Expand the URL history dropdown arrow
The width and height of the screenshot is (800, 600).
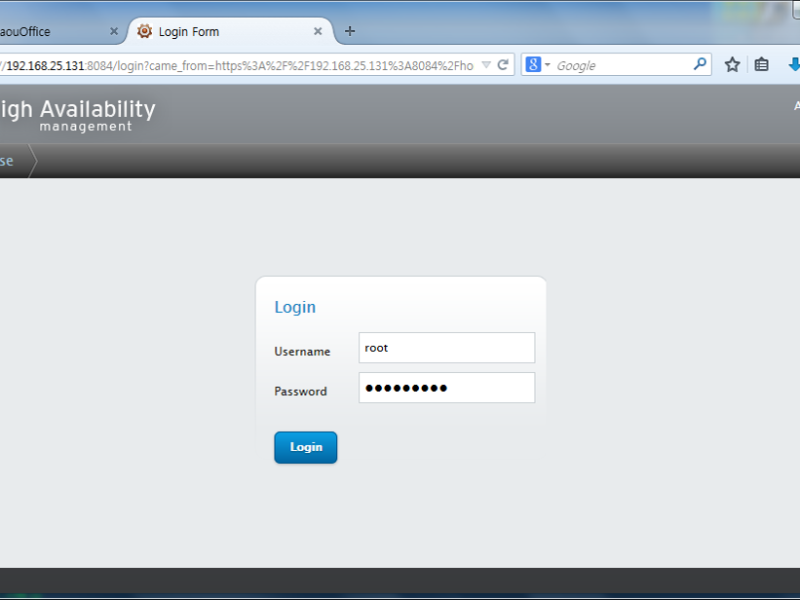(486, 65)
